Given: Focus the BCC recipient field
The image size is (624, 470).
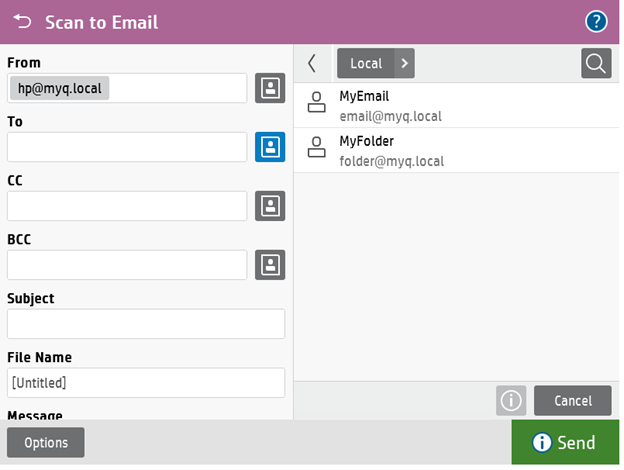Looking at the screenshot, I should tap(127, 265).
